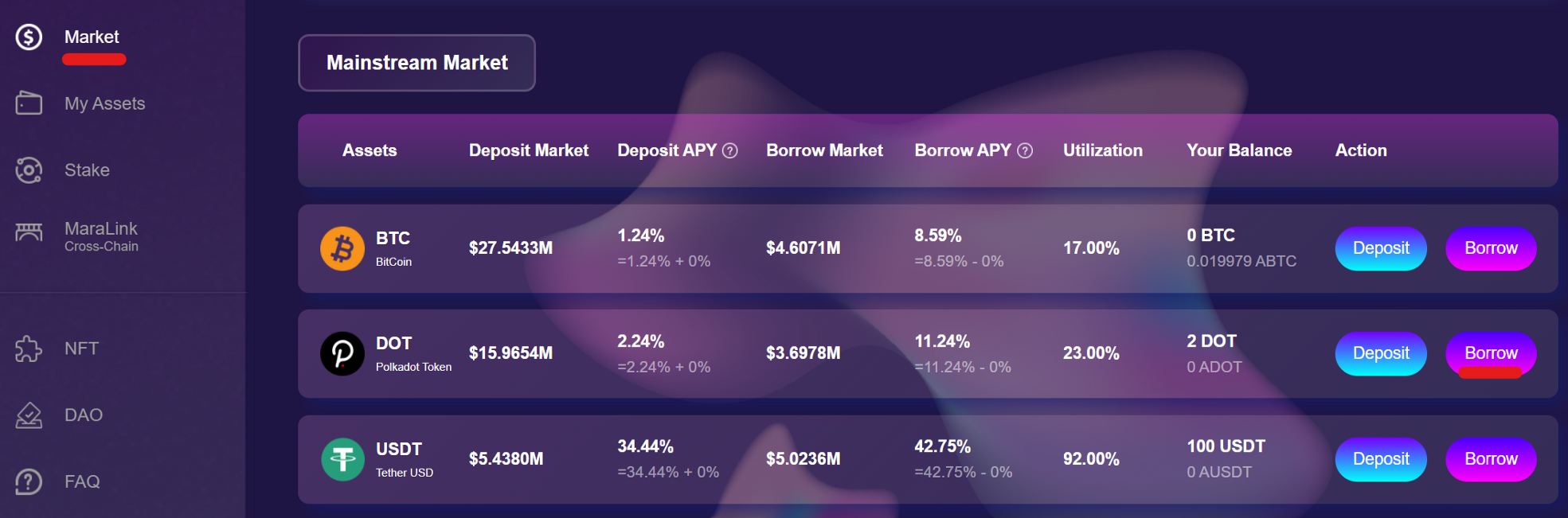The height and width of the screenshot is (518, 1568).
Task: Click the 11.24% borrow APY value
Action: pos(942,341)
